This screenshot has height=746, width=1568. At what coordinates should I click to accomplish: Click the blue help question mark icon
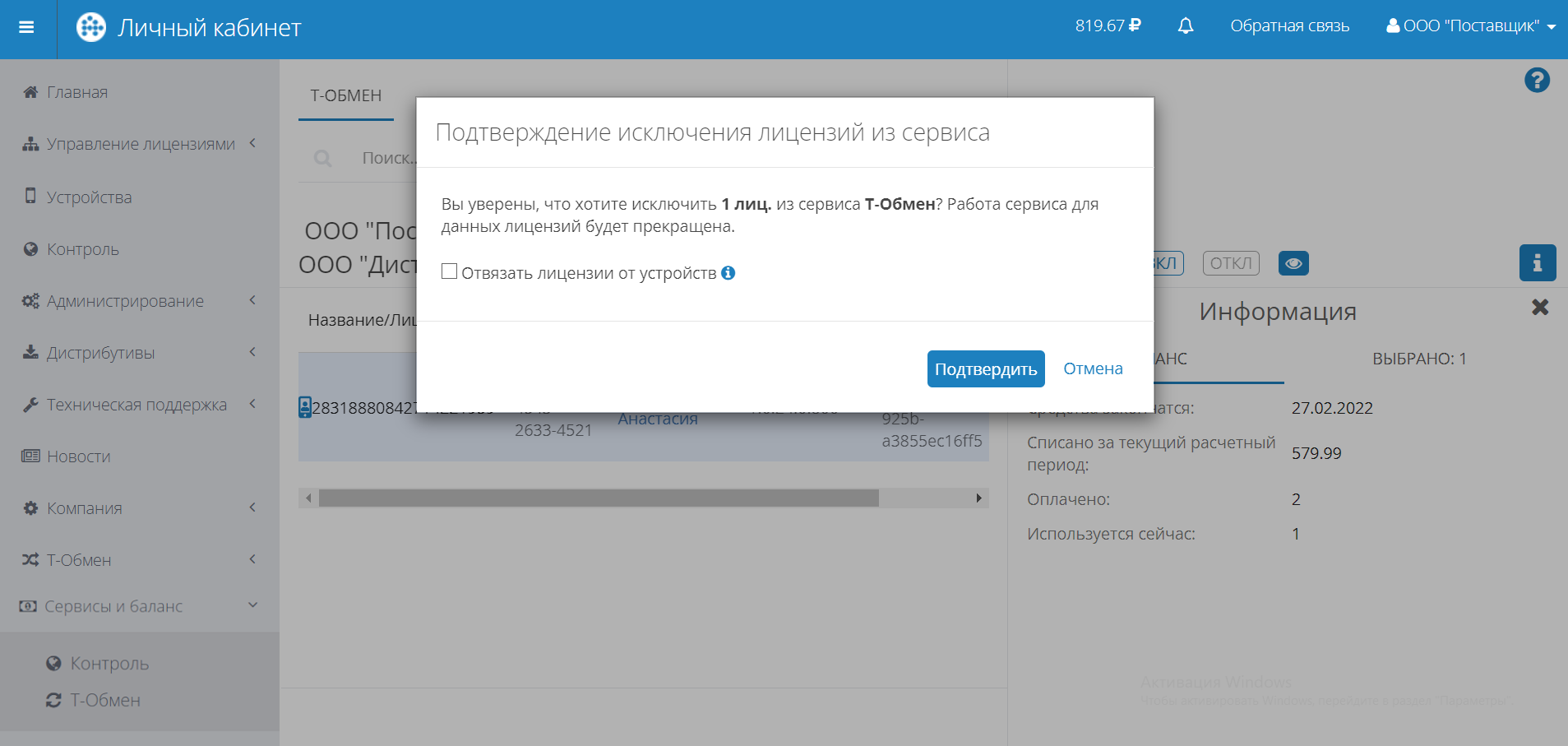pyautogui.click(x=1536, y=81)
